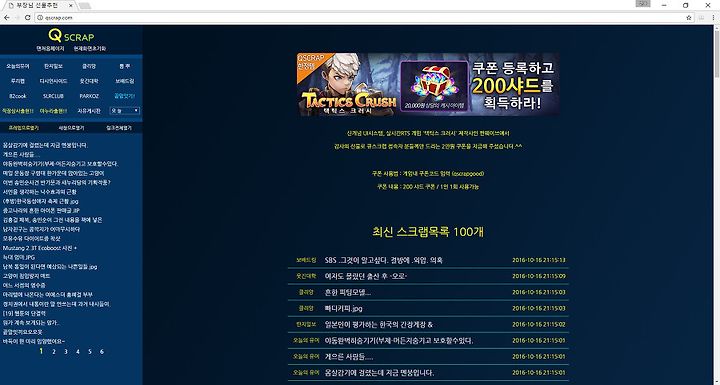Select the 새창으로열기 view tab
This screenshot has height=385, width=720.
pos(72,128)
